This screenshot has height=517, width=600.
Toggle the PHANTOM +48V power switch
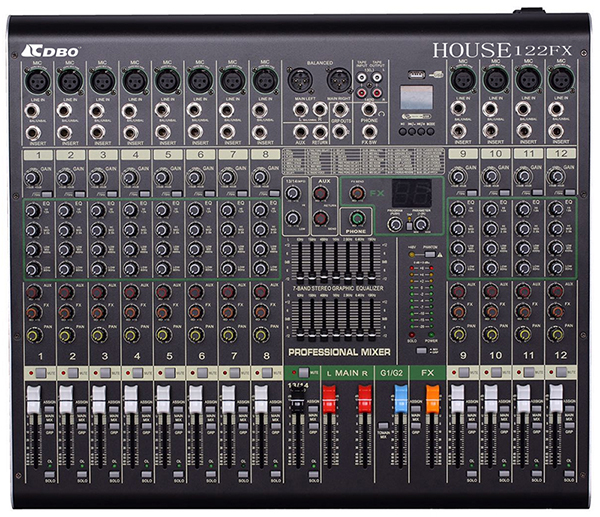pyautogui.click(x=430, y=254)
